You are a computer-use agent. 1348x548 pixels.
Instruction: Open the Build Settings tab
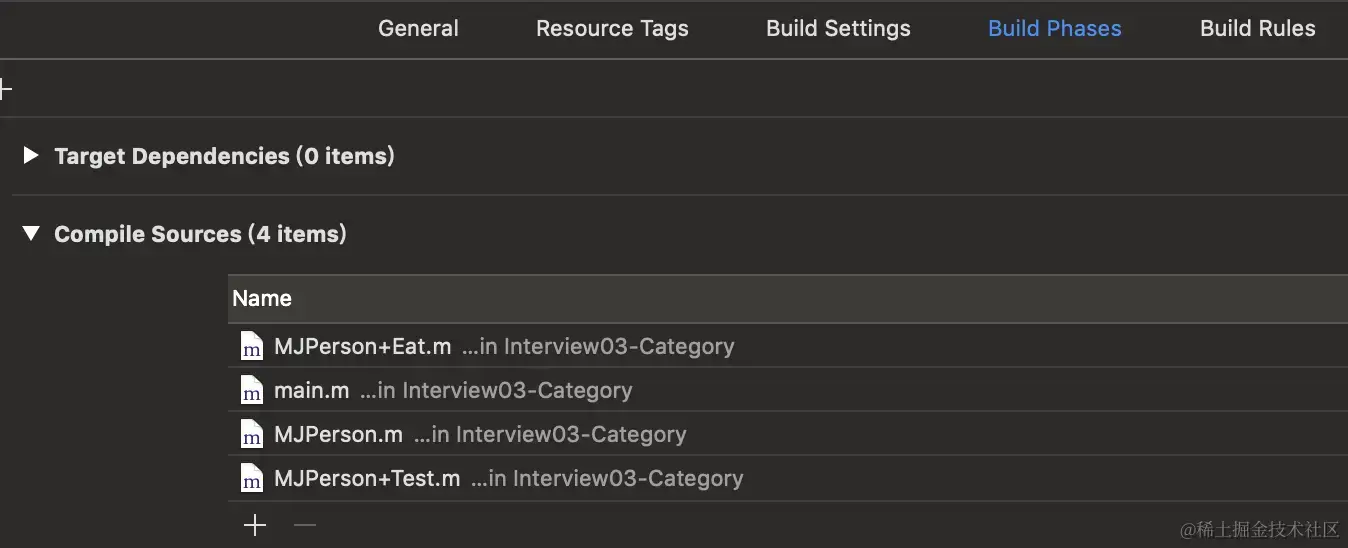click(x=838, y=29)
